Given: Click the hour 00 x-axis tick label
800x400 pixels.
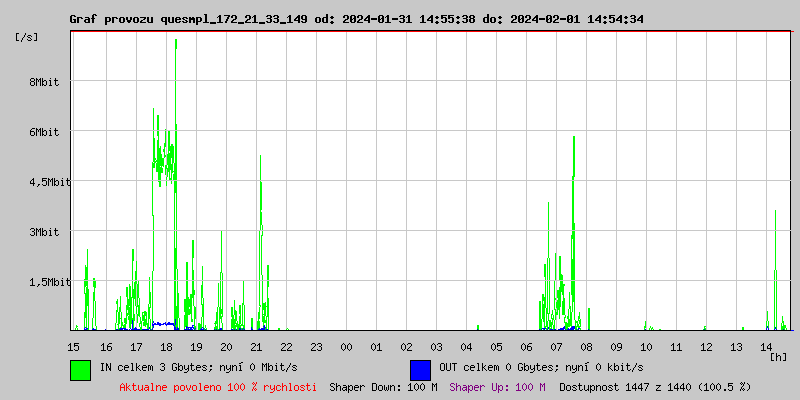Looking at the screenshot, I should (x=346, y=346).
